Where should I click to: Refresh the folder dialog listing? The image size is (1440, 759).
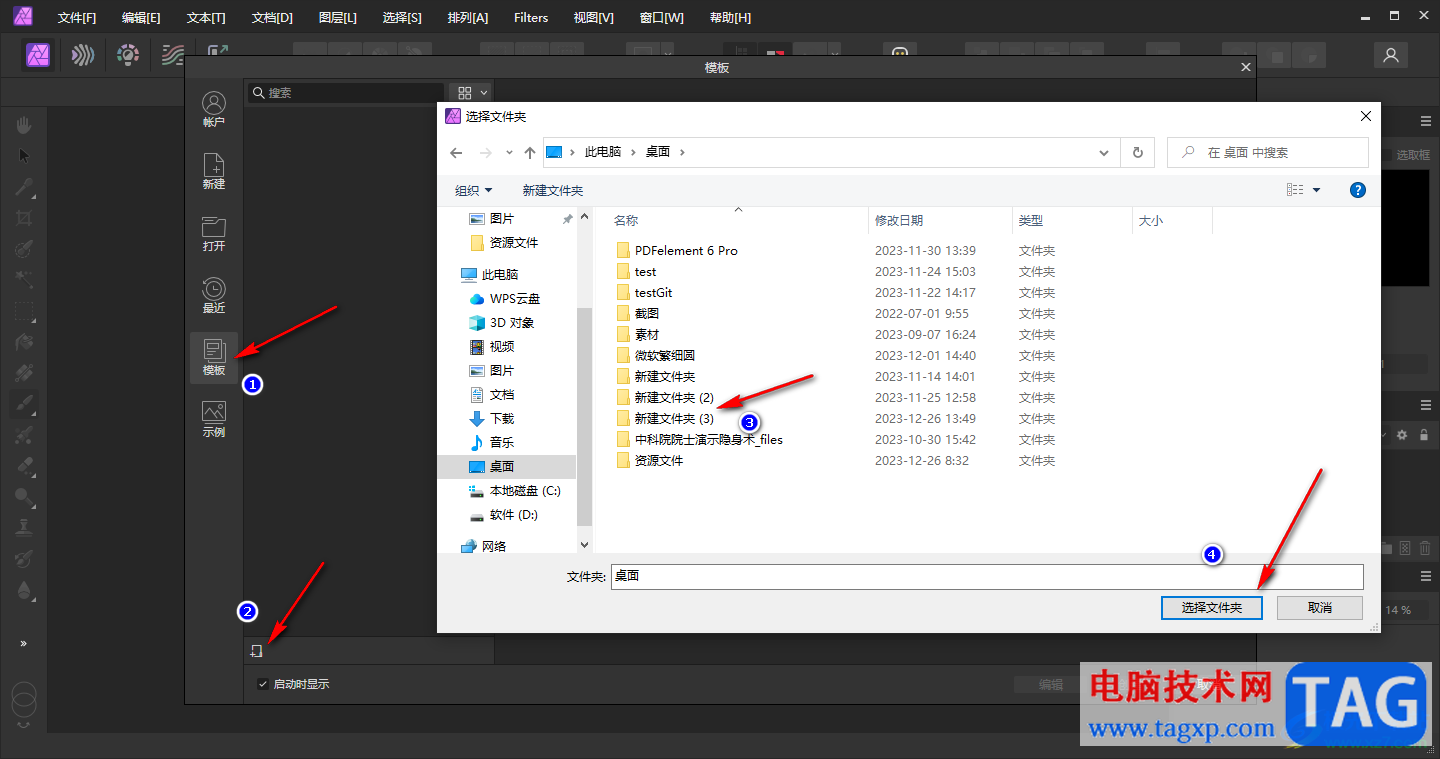1137,153
